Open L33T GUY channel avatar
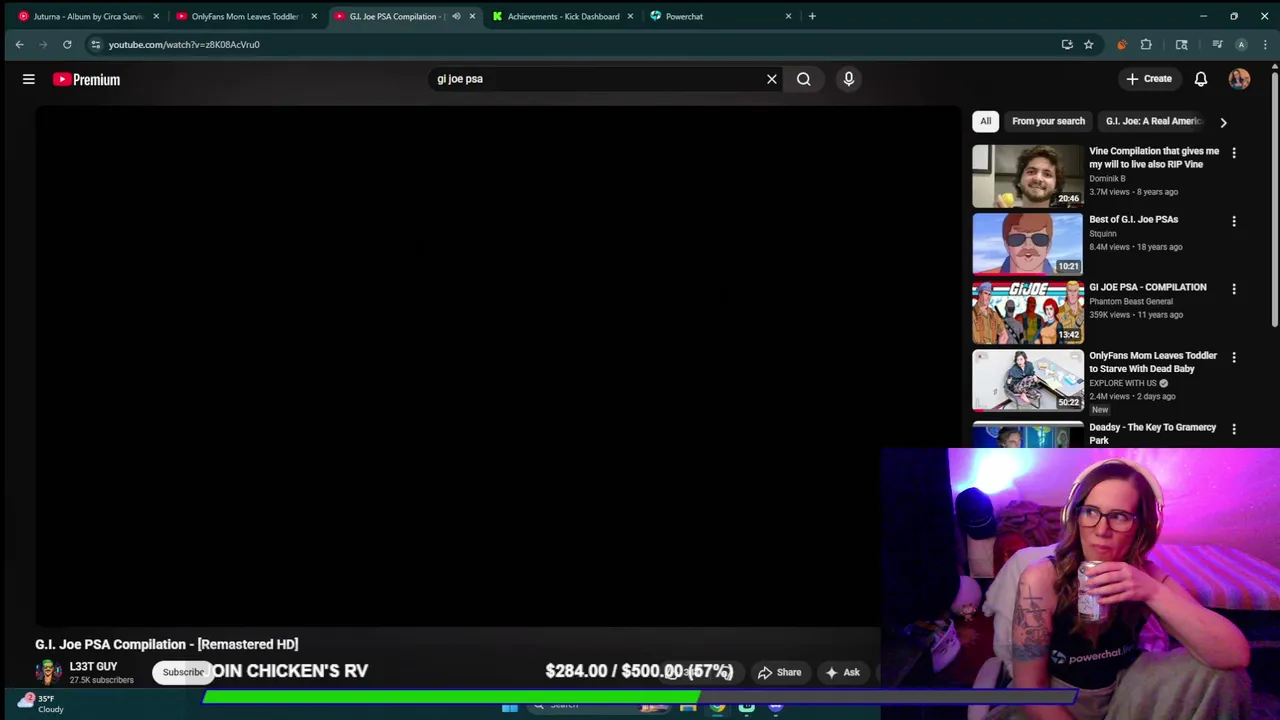 click(48, 672)
